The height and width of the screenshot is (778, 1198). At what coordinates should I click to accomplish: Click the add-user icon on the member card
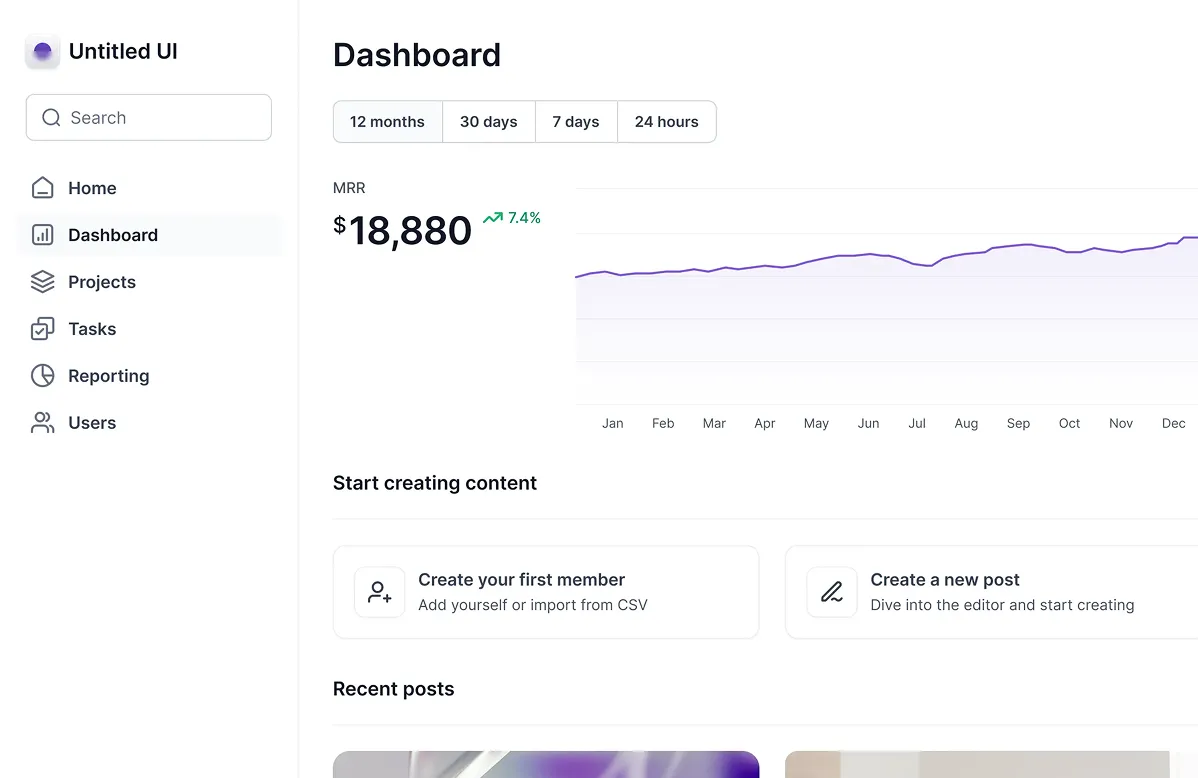[380, 592]
